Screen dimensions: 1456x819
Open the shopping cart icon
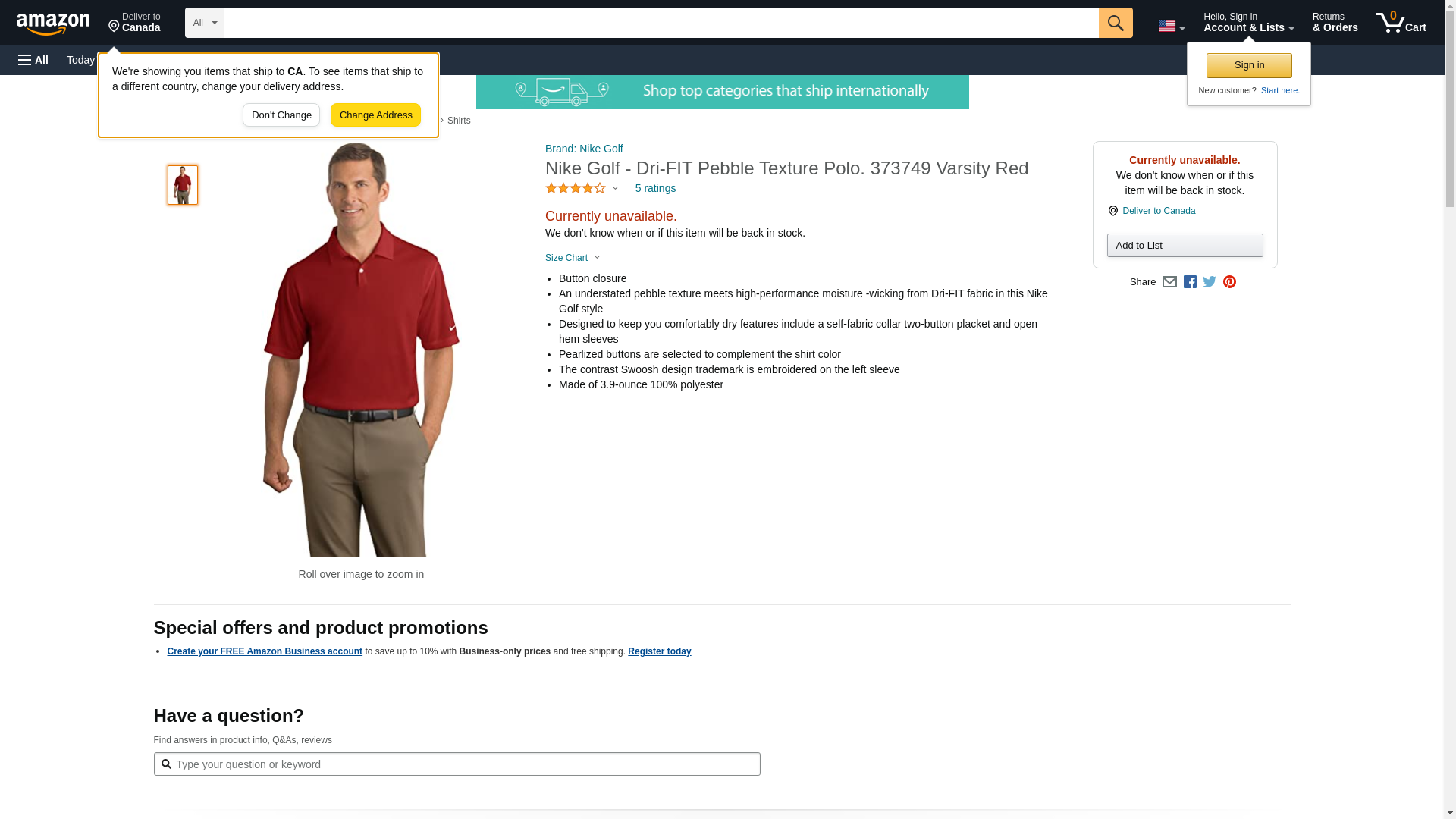[x=1401, y=23]
